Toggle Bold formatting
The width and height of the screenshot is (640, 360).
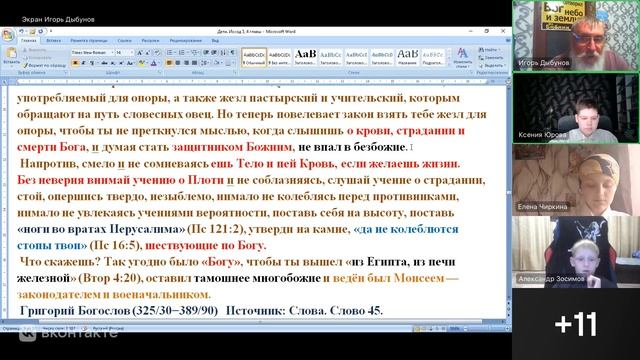pyautogui.click(x=75, y=63)
